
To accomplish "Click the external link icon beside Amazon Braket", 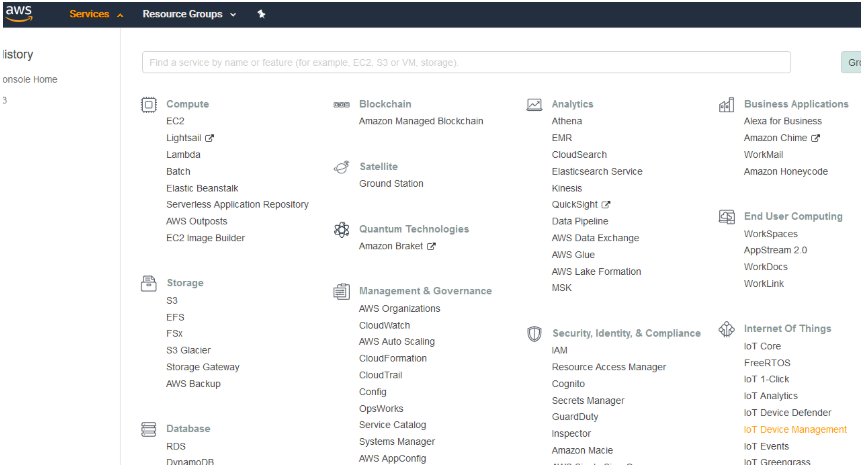I will pos(431,246).
